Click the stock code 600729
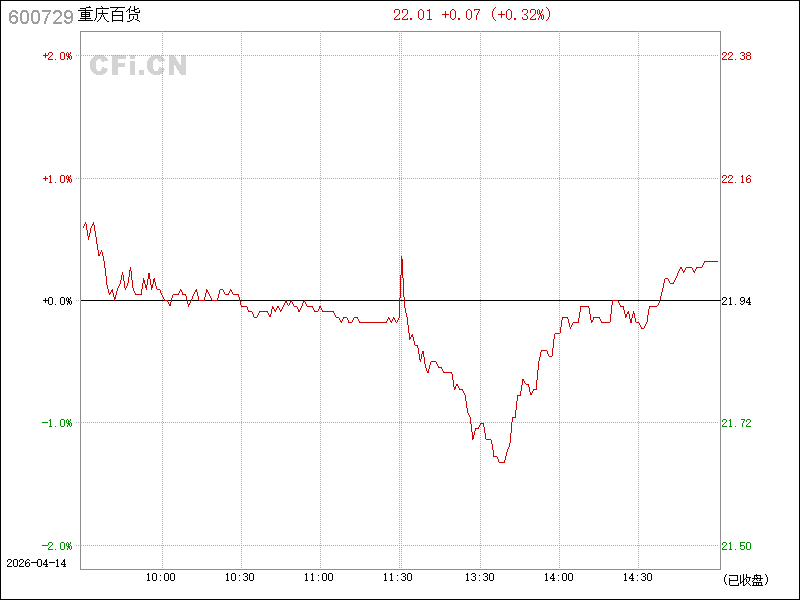The height and width of the screenshot is (600, 800). click(41, 17)
